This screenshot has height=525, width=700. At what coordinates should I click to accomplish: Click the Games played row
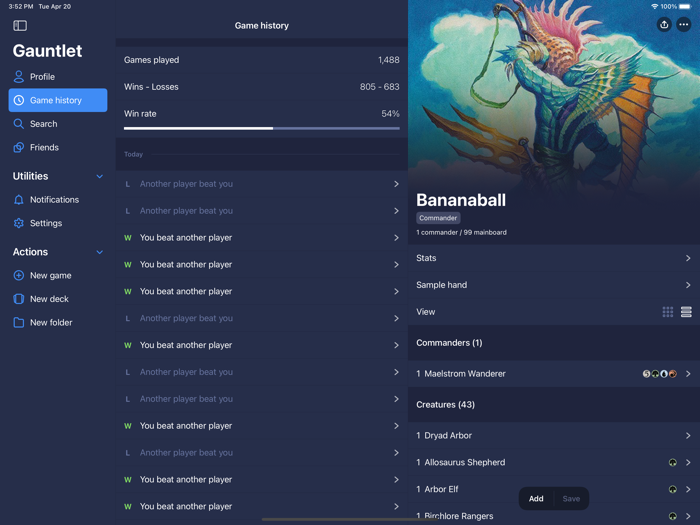(262, 60)
